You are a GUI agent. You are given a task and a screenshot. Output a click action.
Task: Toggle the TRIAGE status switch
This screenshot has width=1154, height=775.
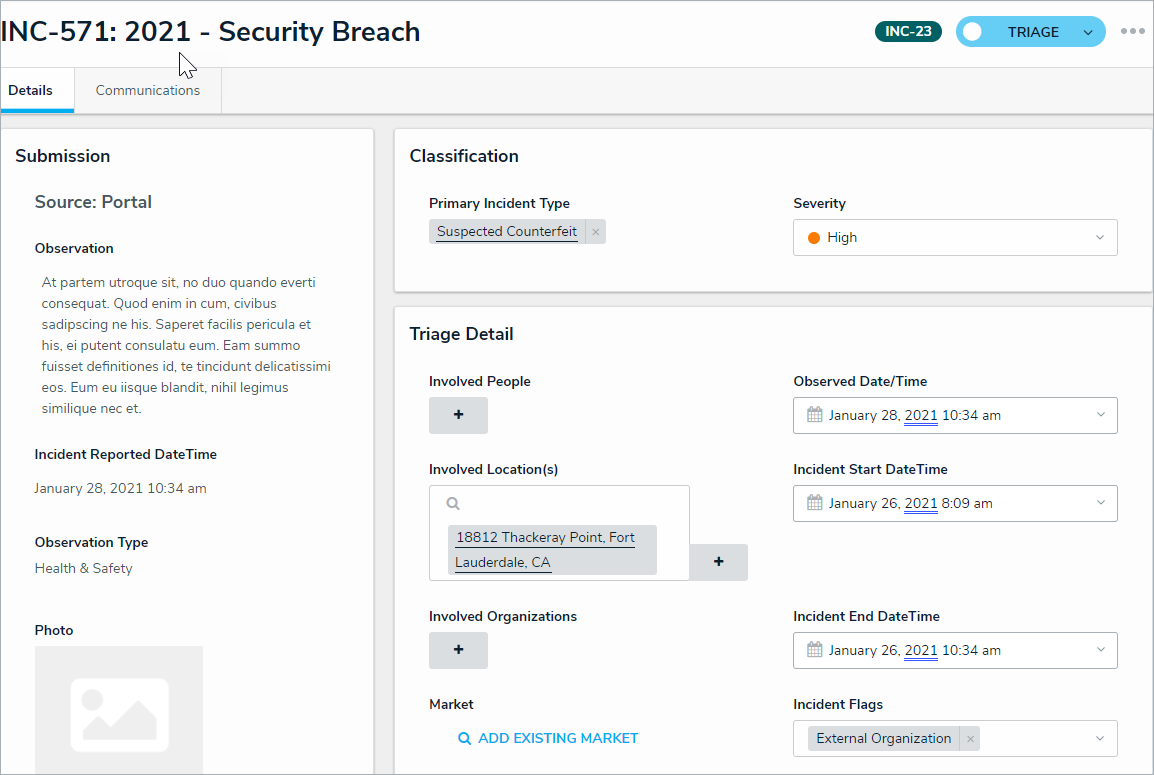[x=973, y=32]
